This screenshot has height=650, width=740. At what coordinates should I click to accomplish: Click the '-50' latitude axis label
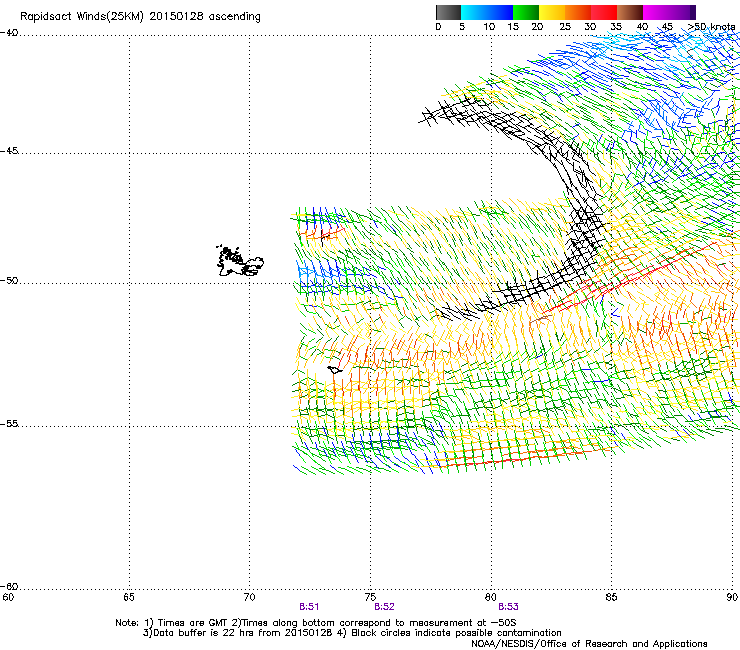[9, 281]
